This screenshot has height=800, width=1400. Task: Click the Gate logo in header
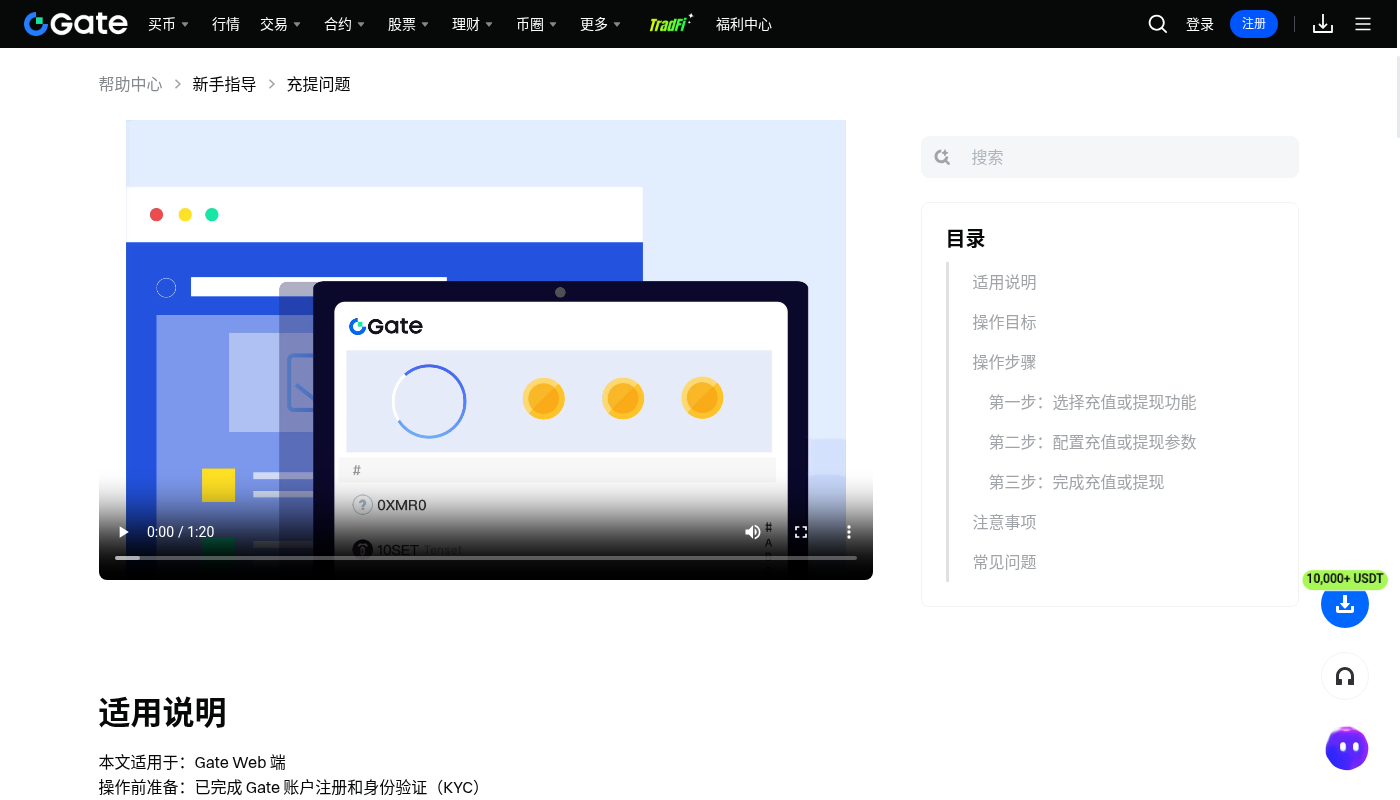(x=76, y=24)
